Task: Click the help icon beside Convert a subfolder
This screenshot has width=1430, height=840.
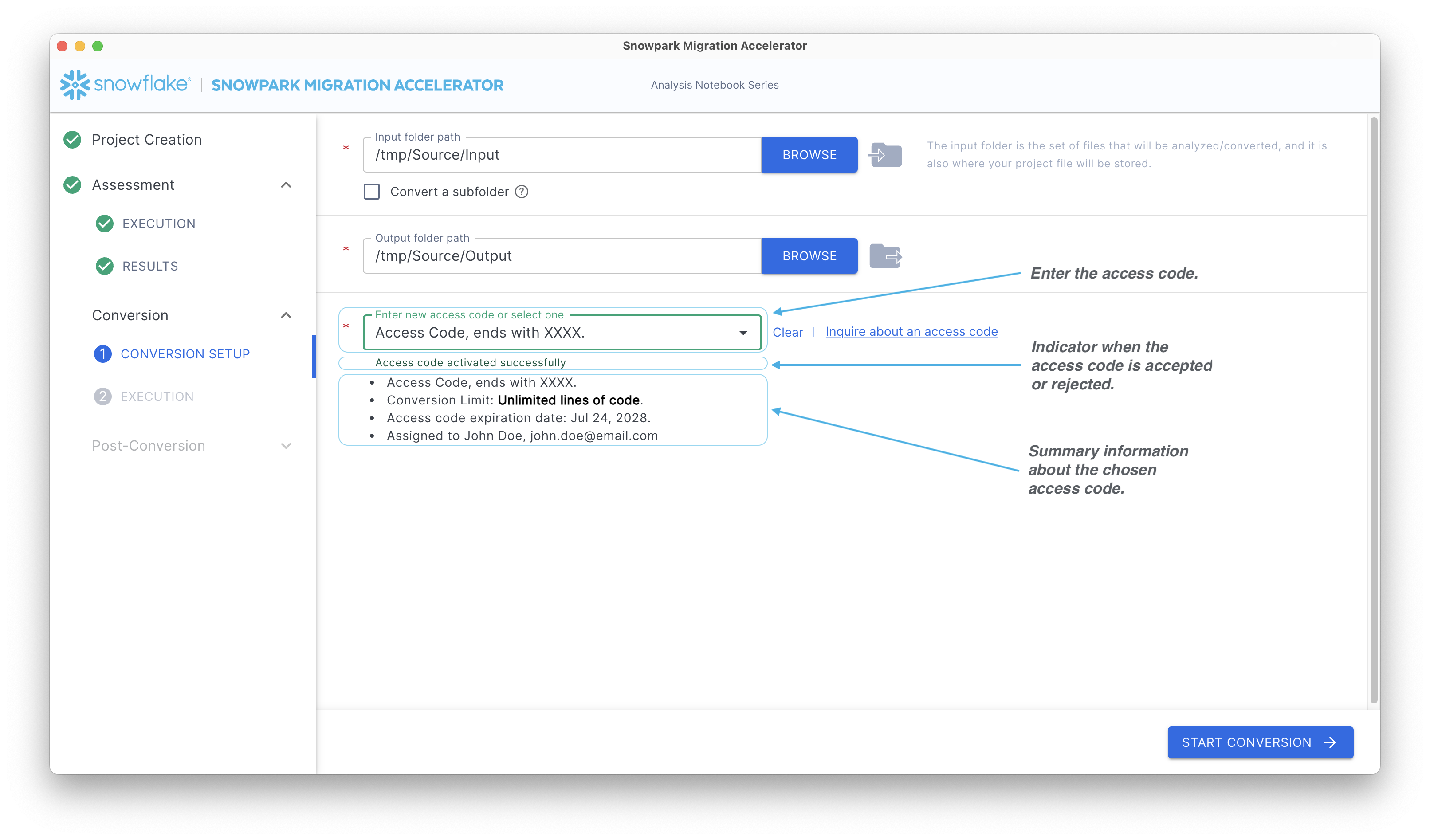Action: (522, 192)
